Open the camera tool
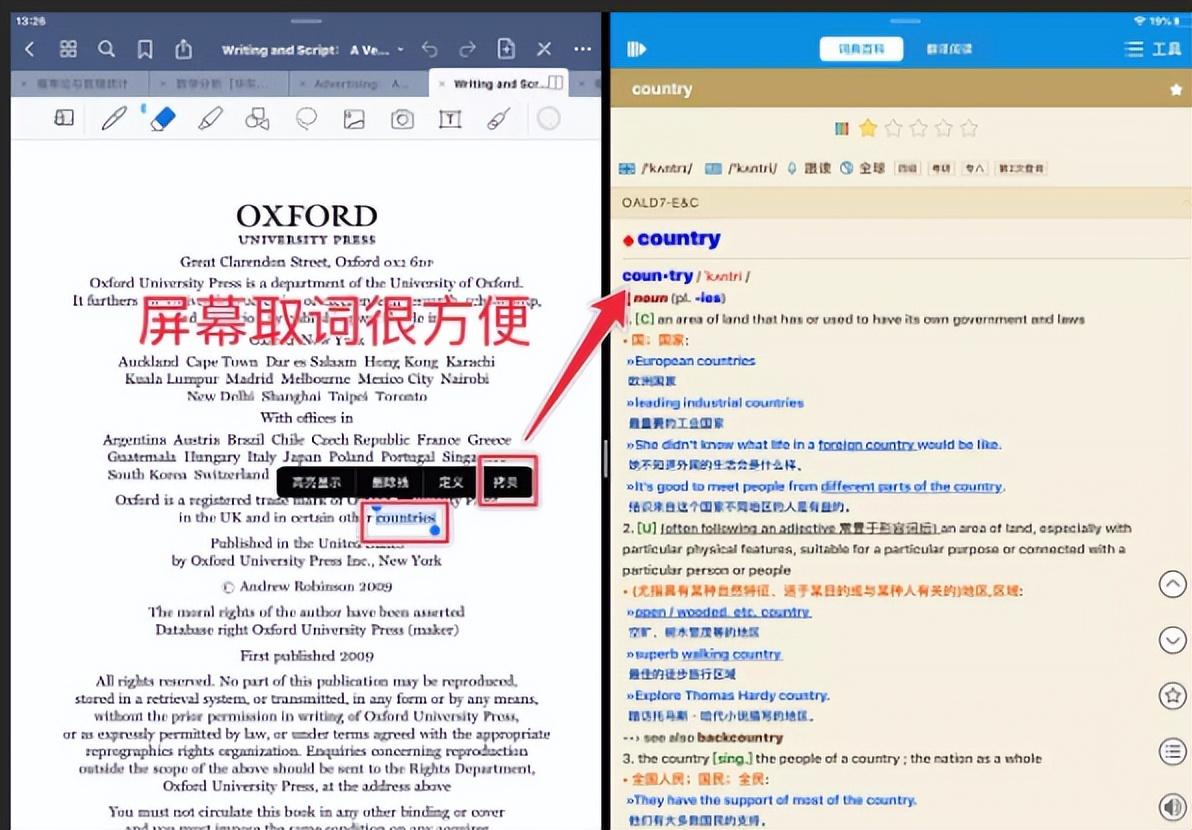 point(402,120)
